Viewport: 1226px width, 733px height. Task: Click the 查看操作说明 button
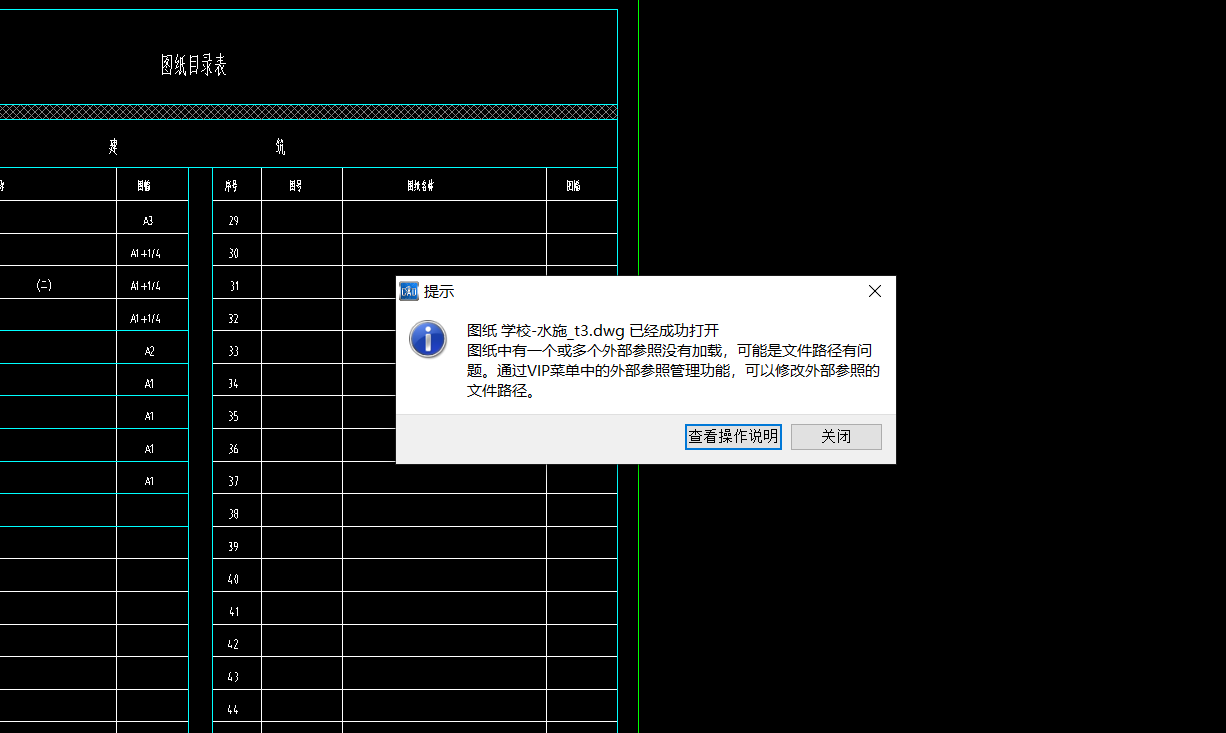click(733, 437)
